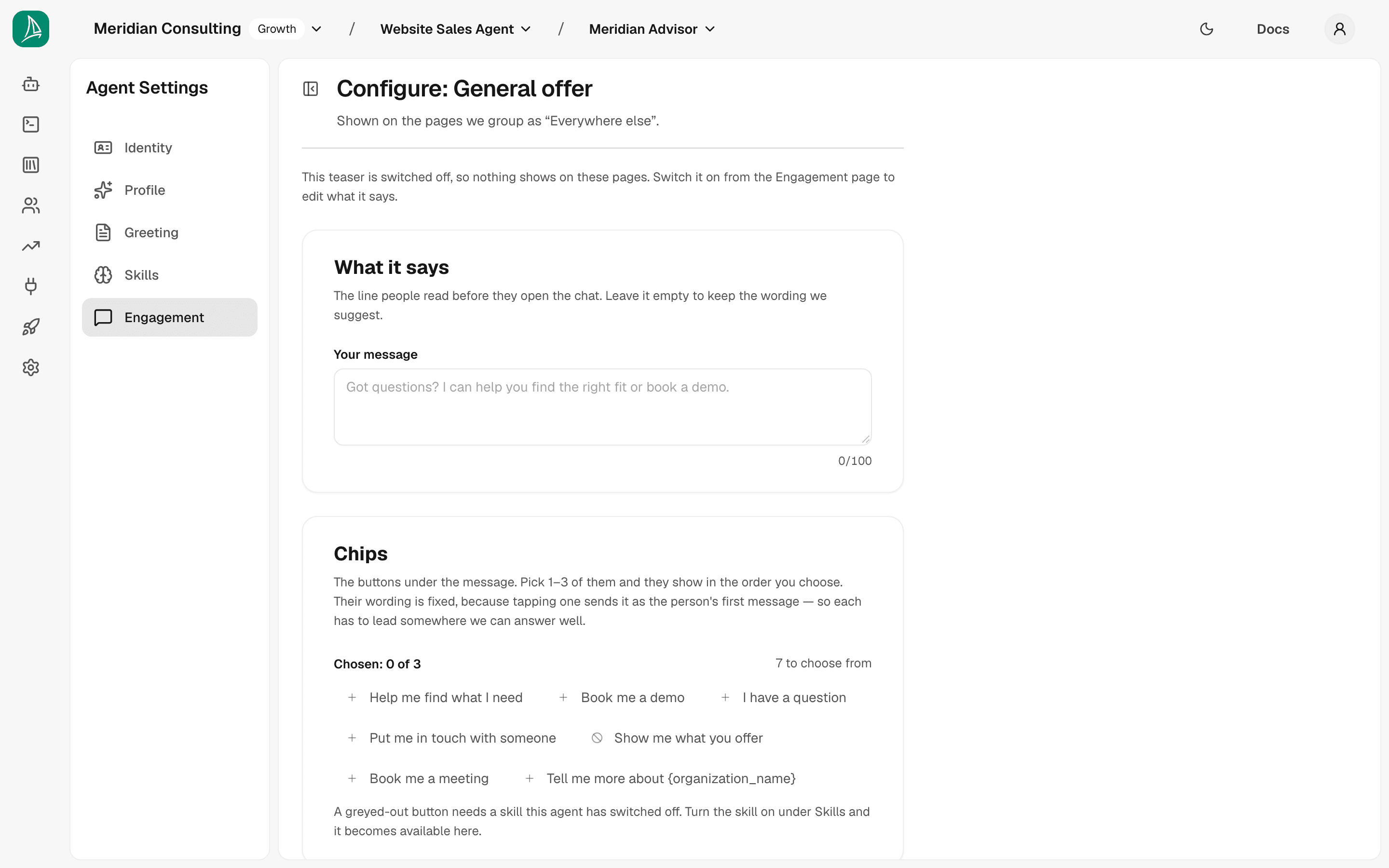
Task: Go to the Skills settings section
Action: 169,275
